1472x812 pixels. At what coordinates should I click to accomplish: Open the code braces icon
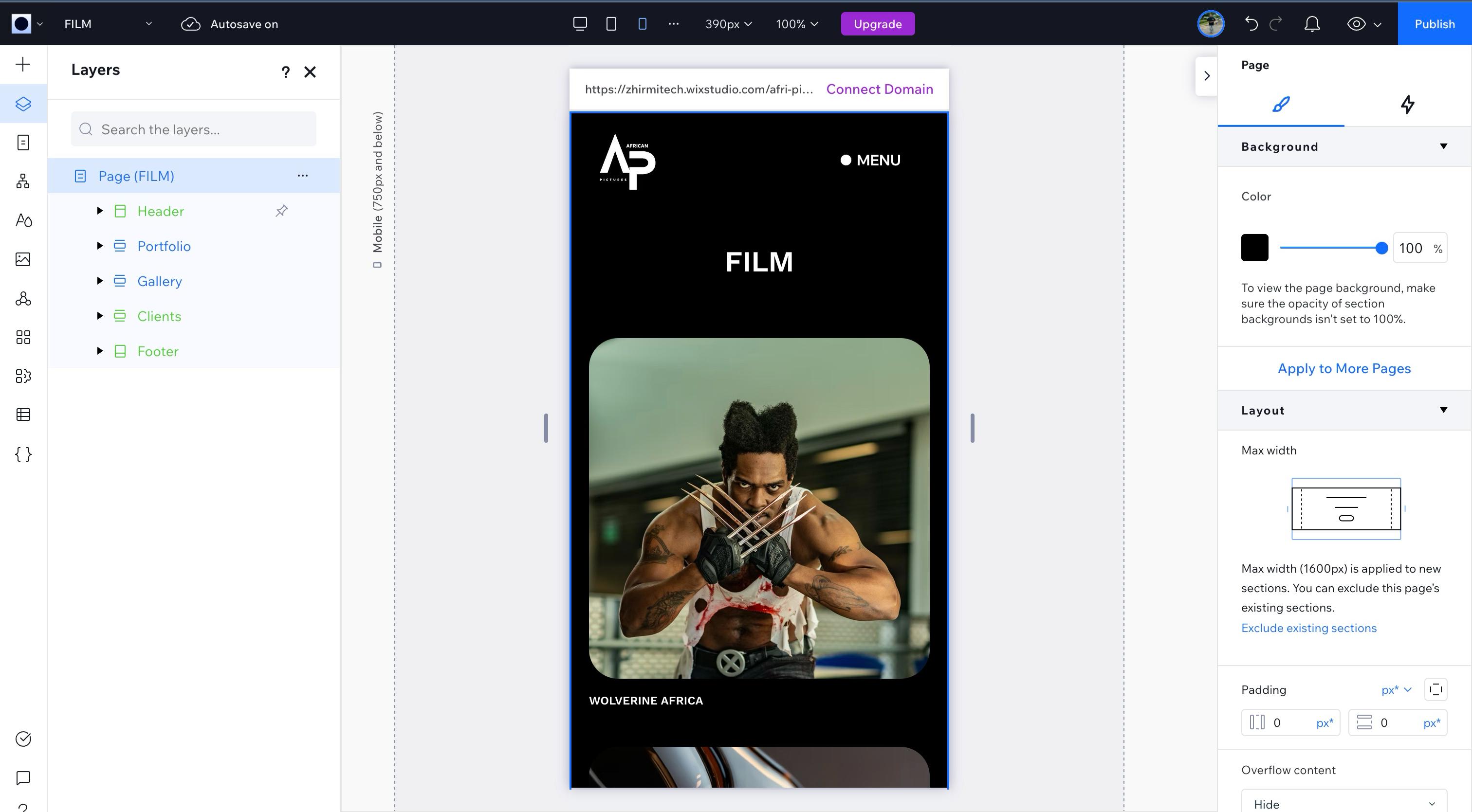tap(23, 454)
